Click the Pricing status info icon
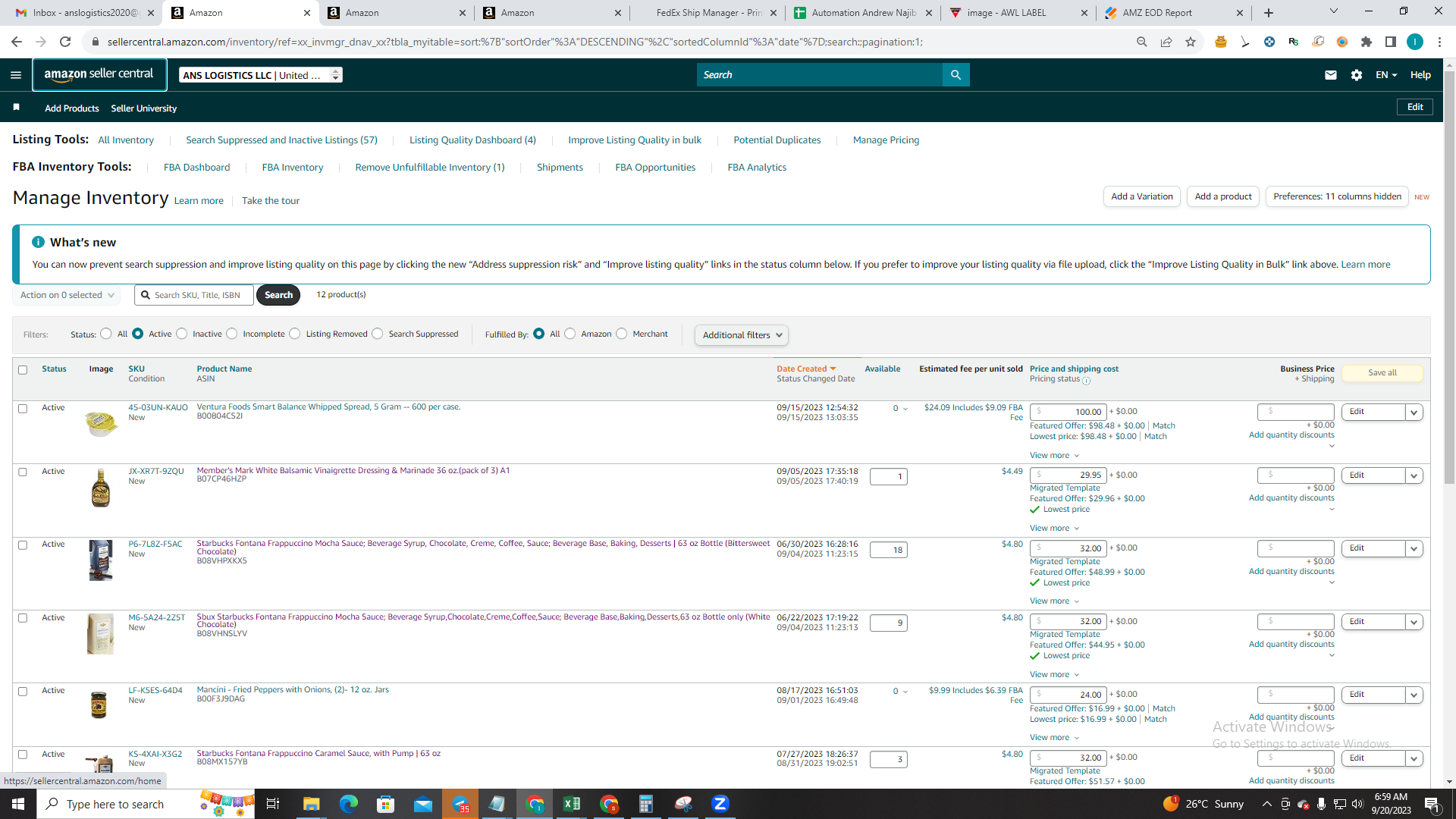Image resolution: width=1456 pixels, height=819 pixels. pos(1086,381)
